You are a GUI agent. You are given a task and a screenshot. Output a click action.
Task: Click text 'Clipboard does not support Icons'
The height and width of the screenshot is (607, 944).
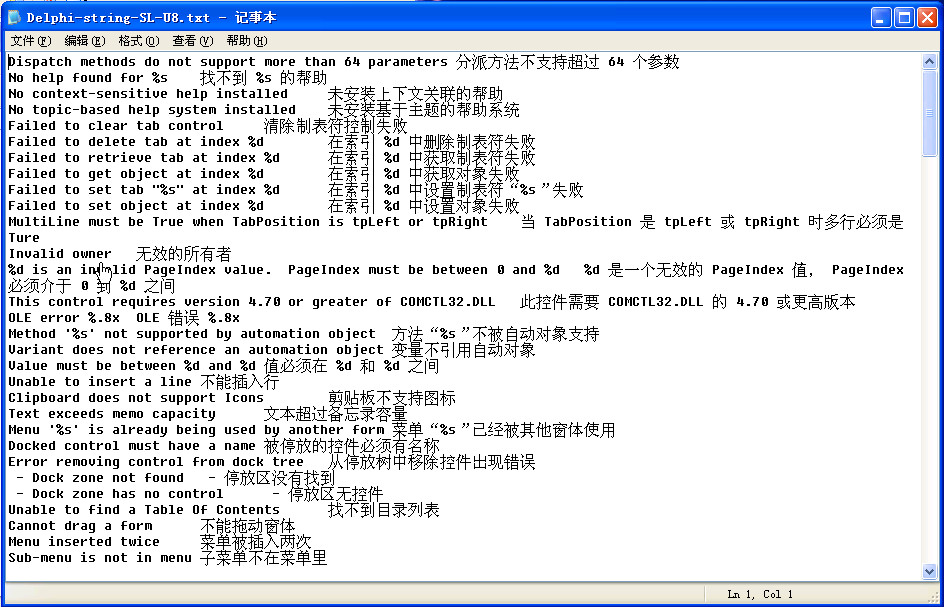coord(136,398)
